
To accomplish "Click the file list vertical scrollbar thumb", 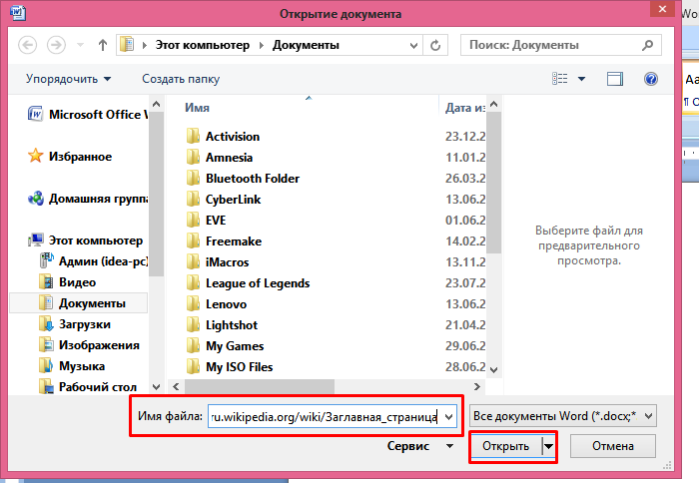I will pyautogui.click(x=493, y=183).
